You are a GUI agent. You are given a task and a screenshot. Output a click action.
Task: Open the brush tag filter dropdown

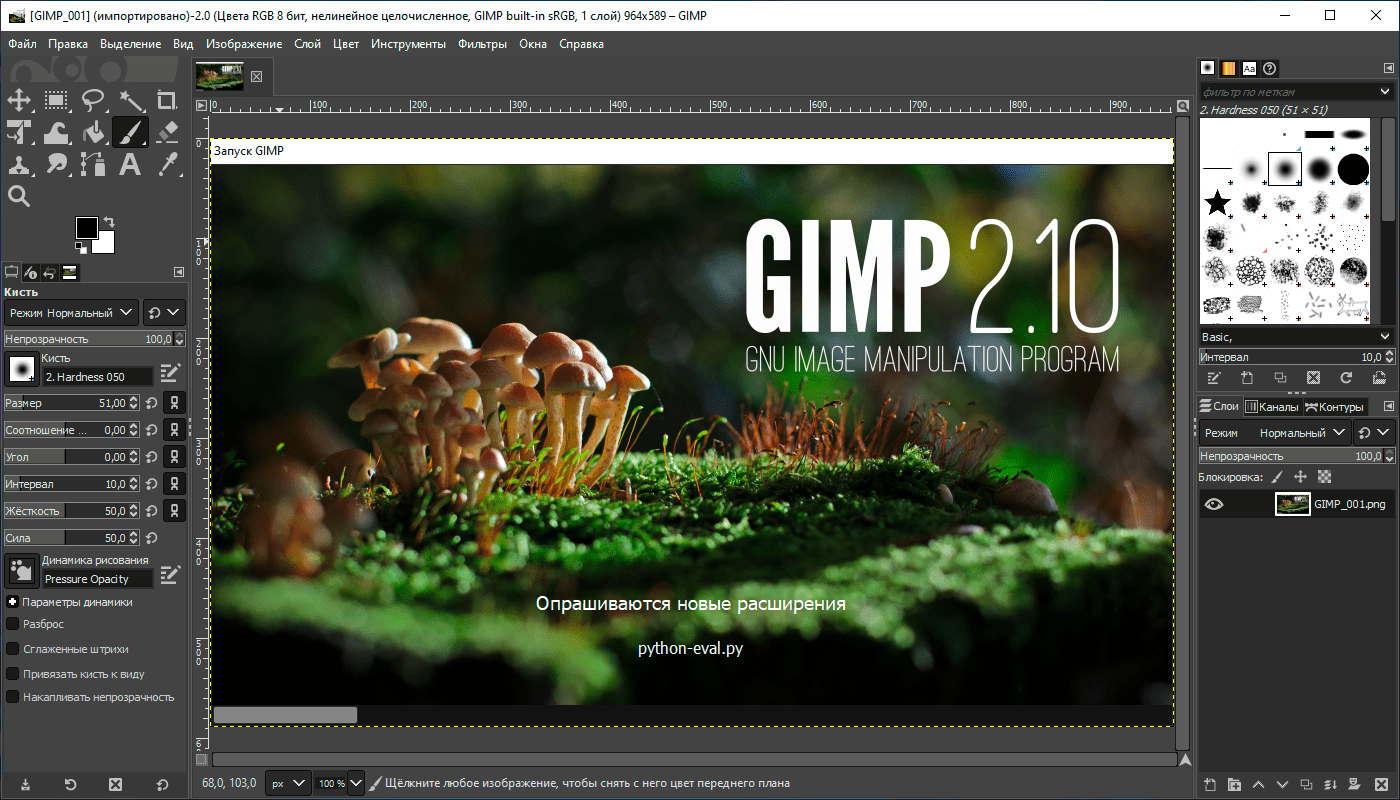(x=1386, y=91)
